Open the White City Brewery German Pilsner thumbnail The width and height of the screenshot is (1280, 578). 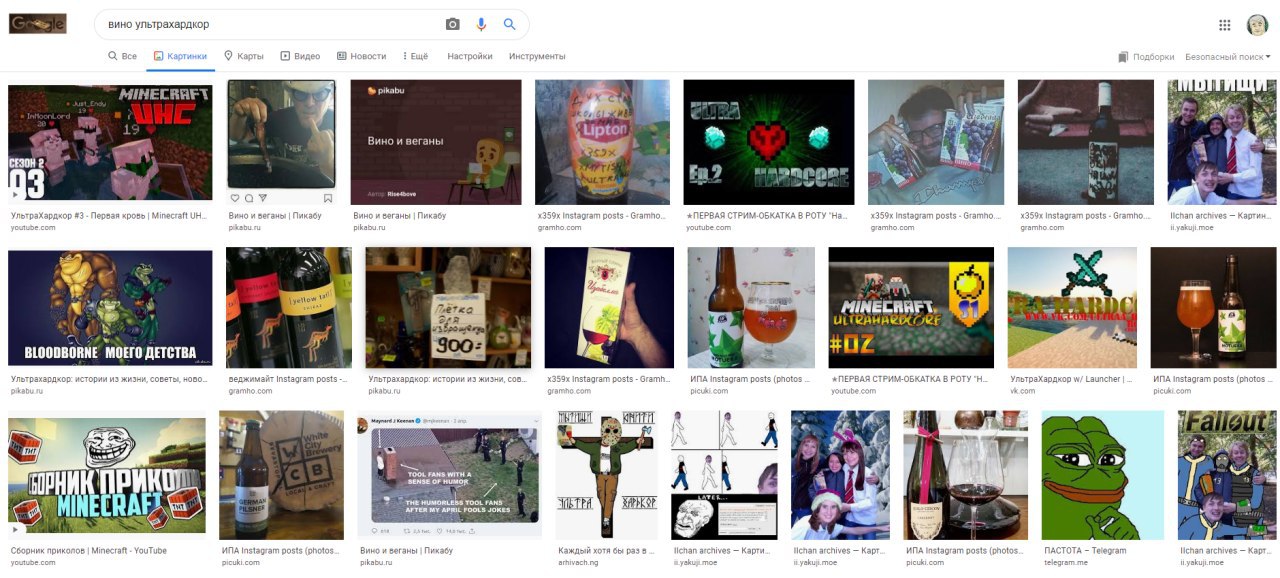pyautogui.click(x=281, y=475)
